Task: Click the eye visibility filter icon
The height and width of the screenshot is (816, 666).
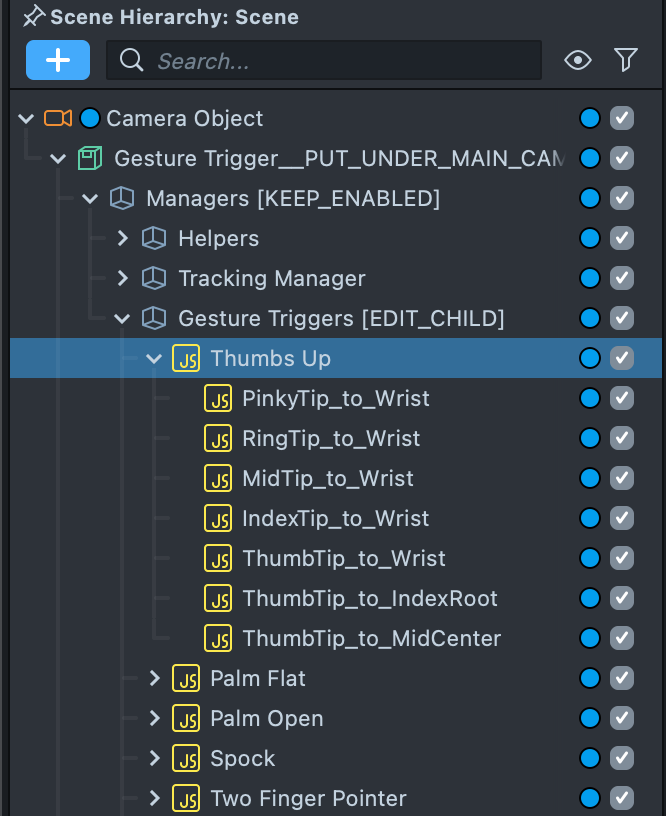Action: [x=577, y=61]
